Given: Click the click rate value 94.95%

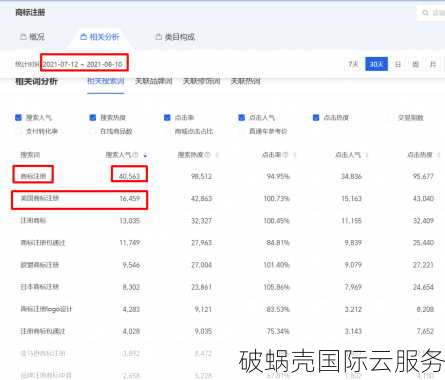Looking at the screenshot, I should point(278,176).
